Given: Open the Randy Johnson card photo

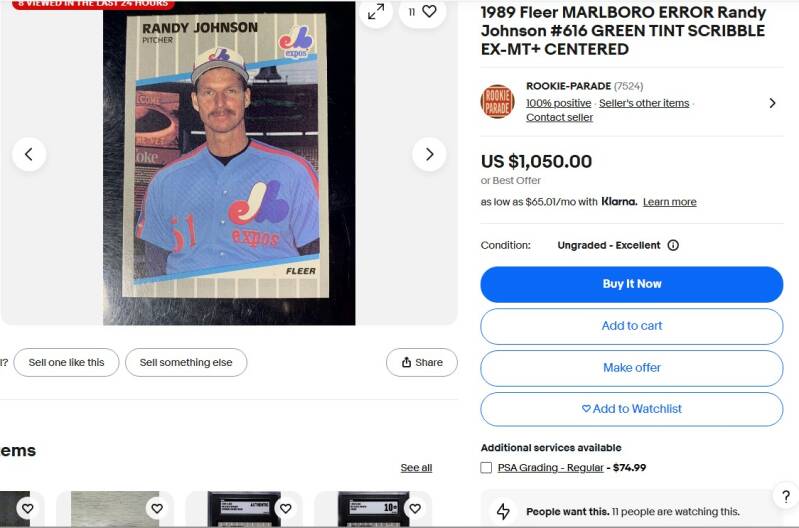Looking at the screenshot, I should [229, 162].
